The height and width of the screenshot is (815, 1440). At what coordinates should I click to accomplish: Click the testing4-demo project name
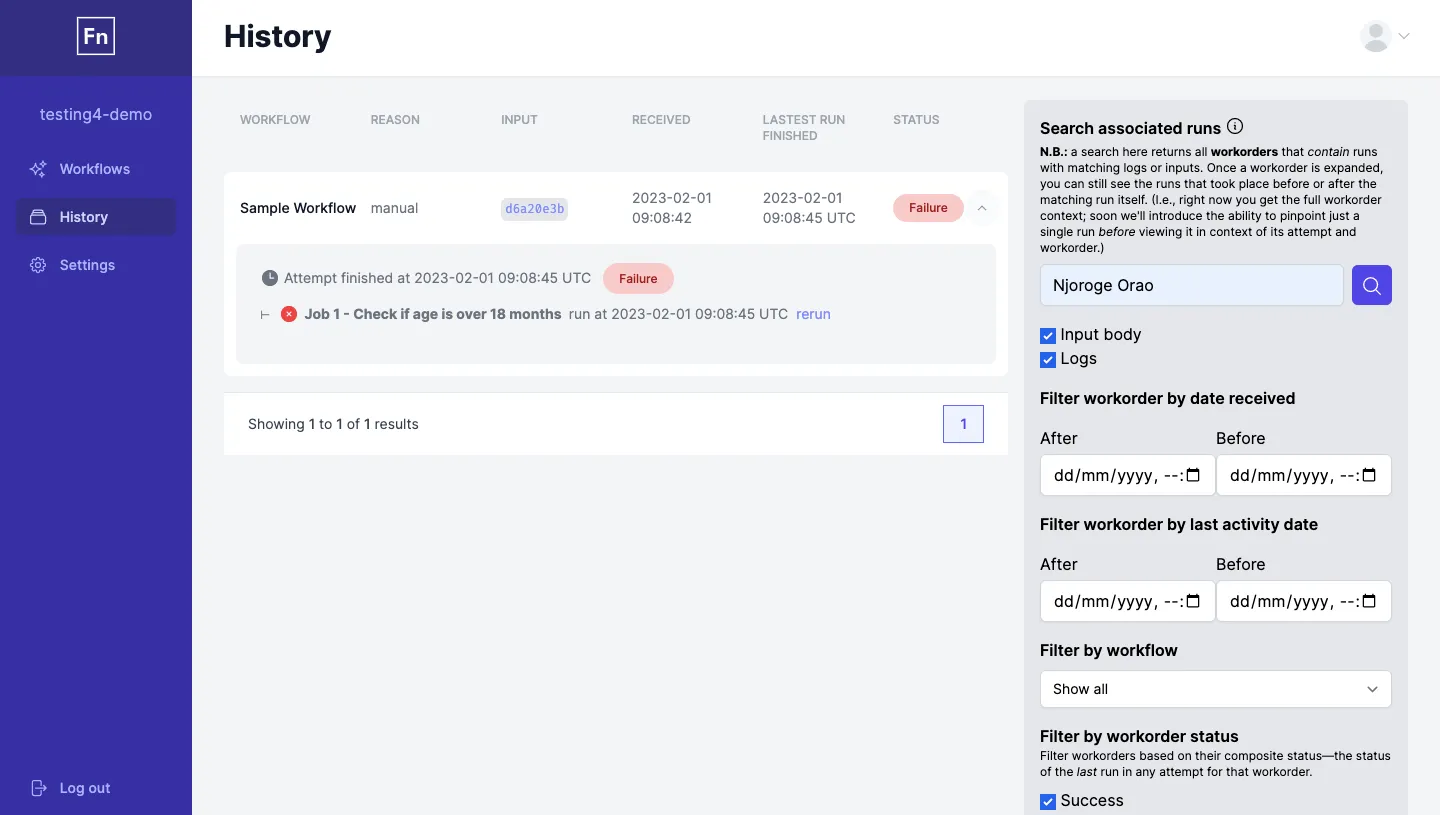pyautogui.click(x=96, y=114)
